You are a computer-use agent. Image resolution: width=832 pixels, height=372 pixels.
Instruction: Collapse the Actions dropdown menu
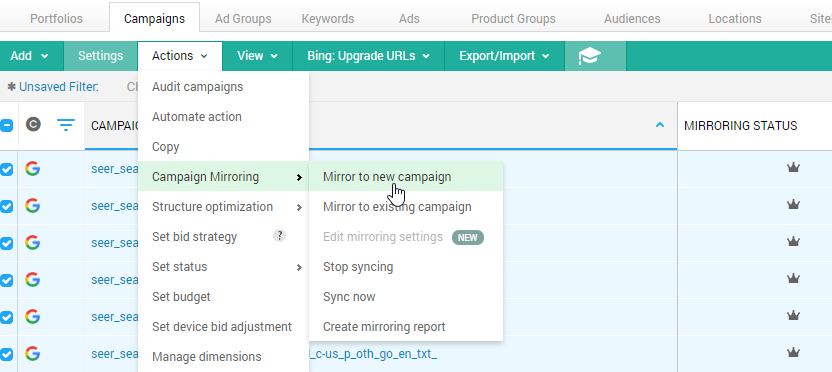point(179,56)
